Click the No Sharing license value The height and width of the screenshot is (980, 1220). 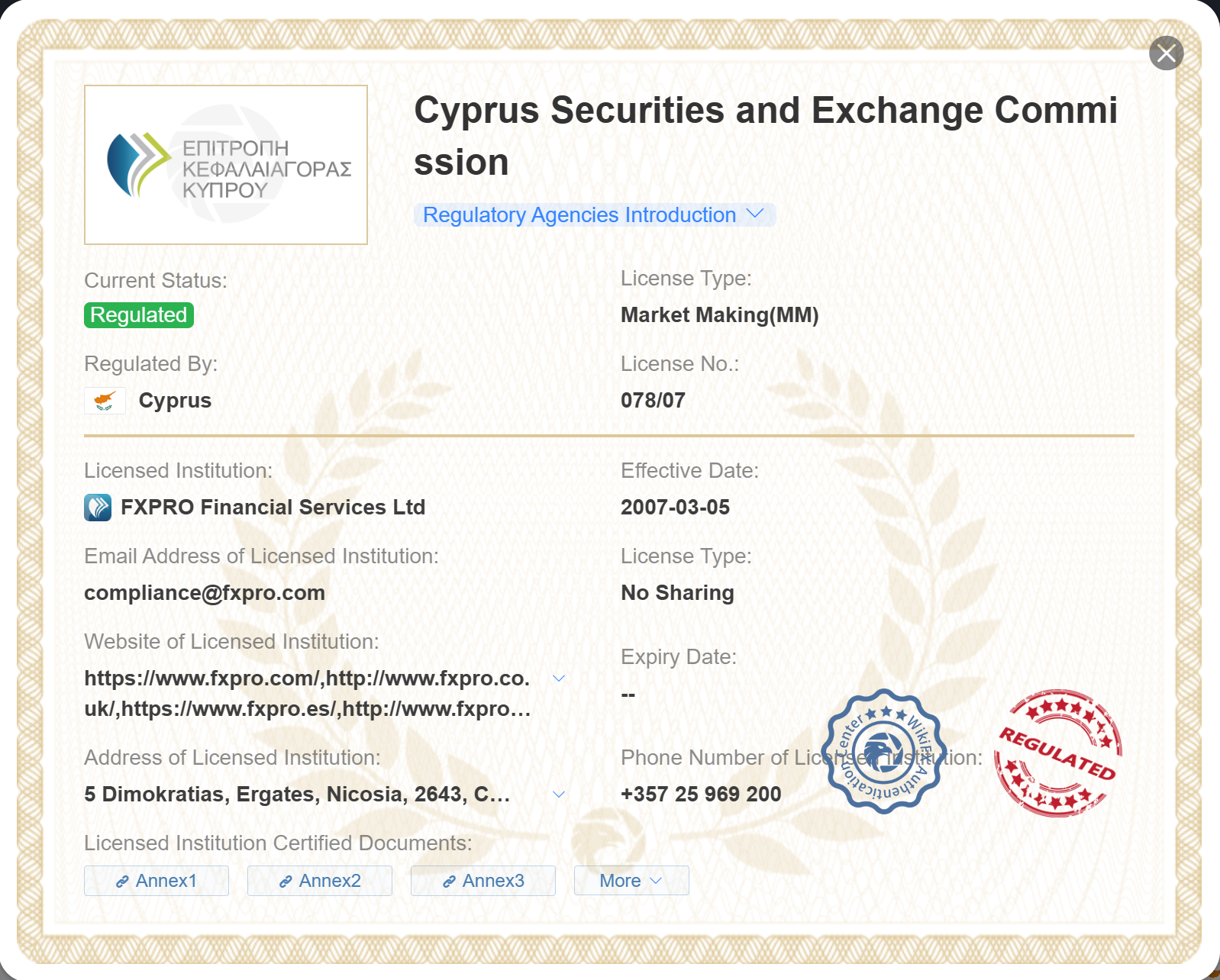[x=677, y=593]
